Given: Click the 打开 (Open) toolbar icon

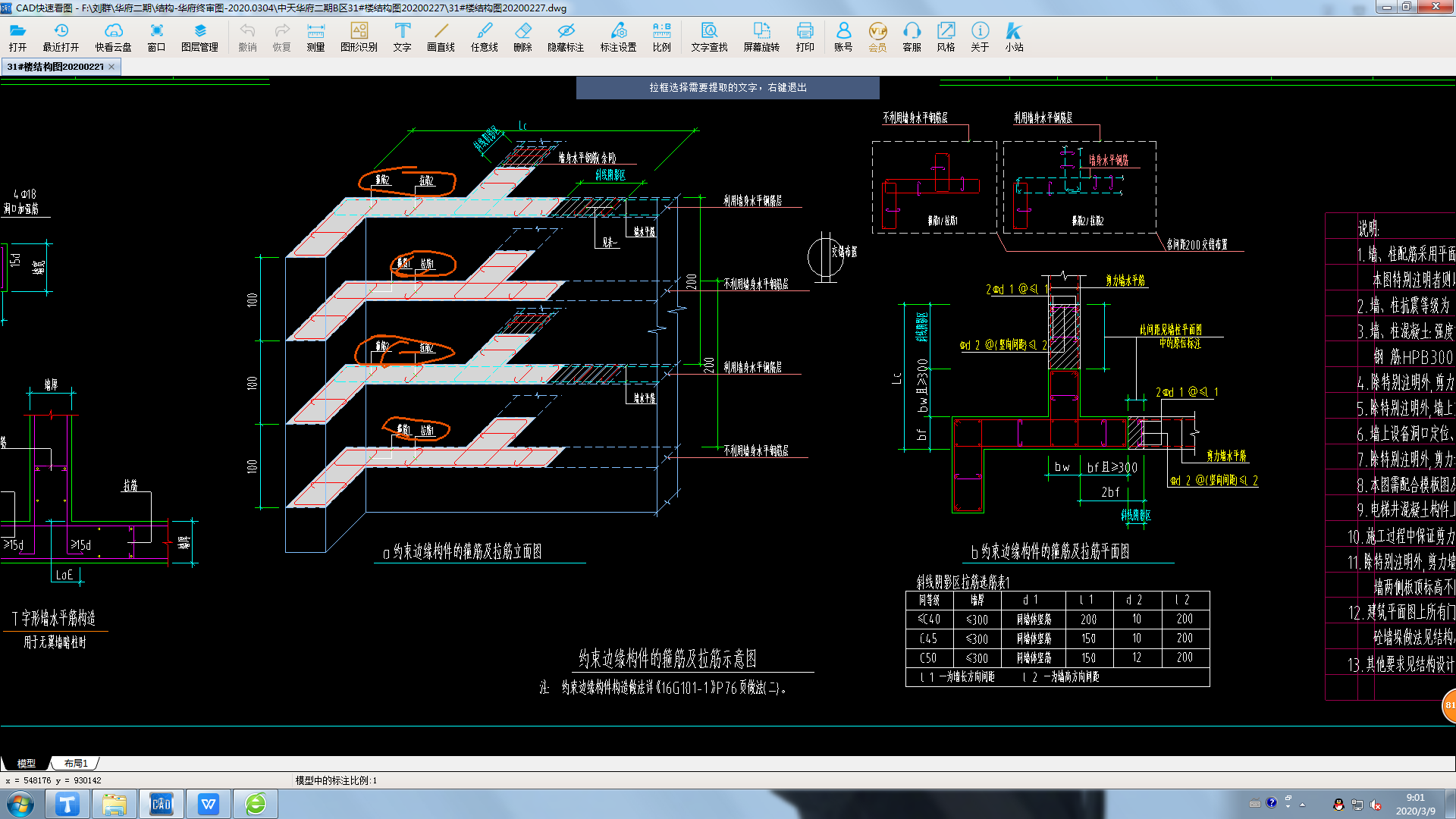Looking at the screenshot, I should [x=17, y=37].
